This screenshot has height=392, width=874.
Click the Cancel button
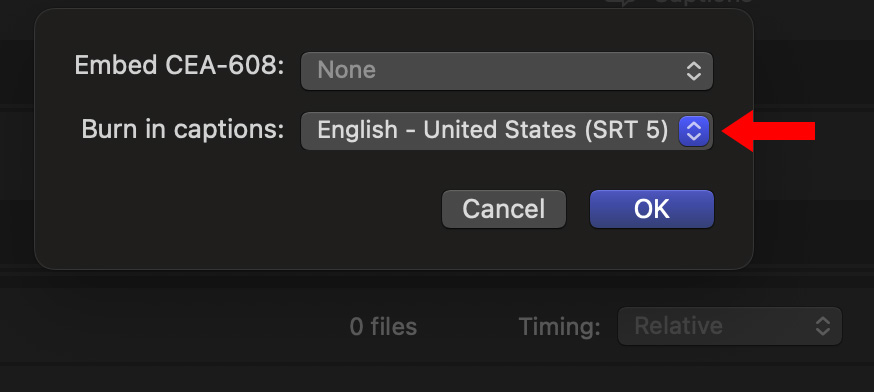coord(504,209)
